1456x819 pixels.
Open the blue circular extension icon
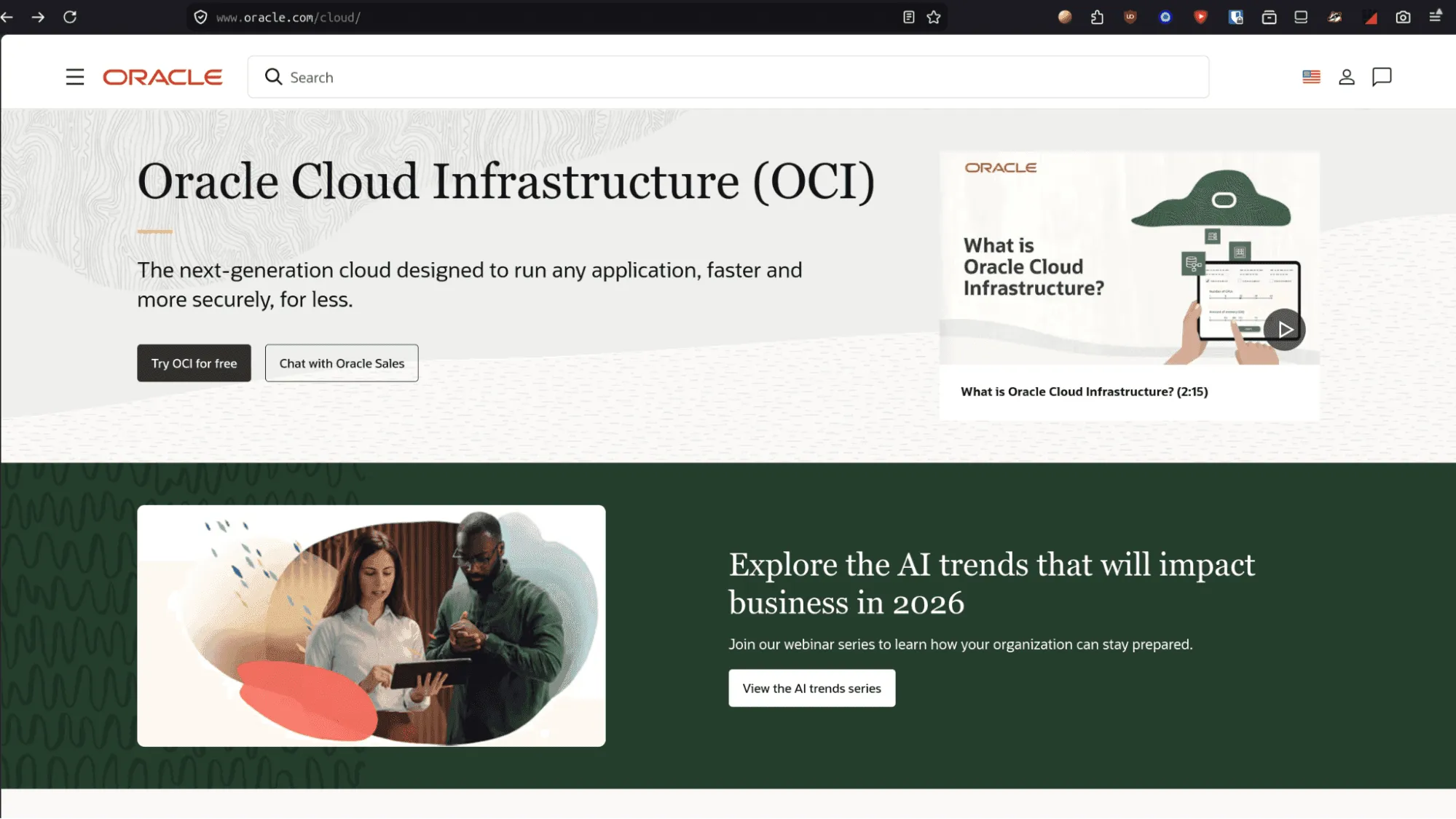[x=1165, y=17]
